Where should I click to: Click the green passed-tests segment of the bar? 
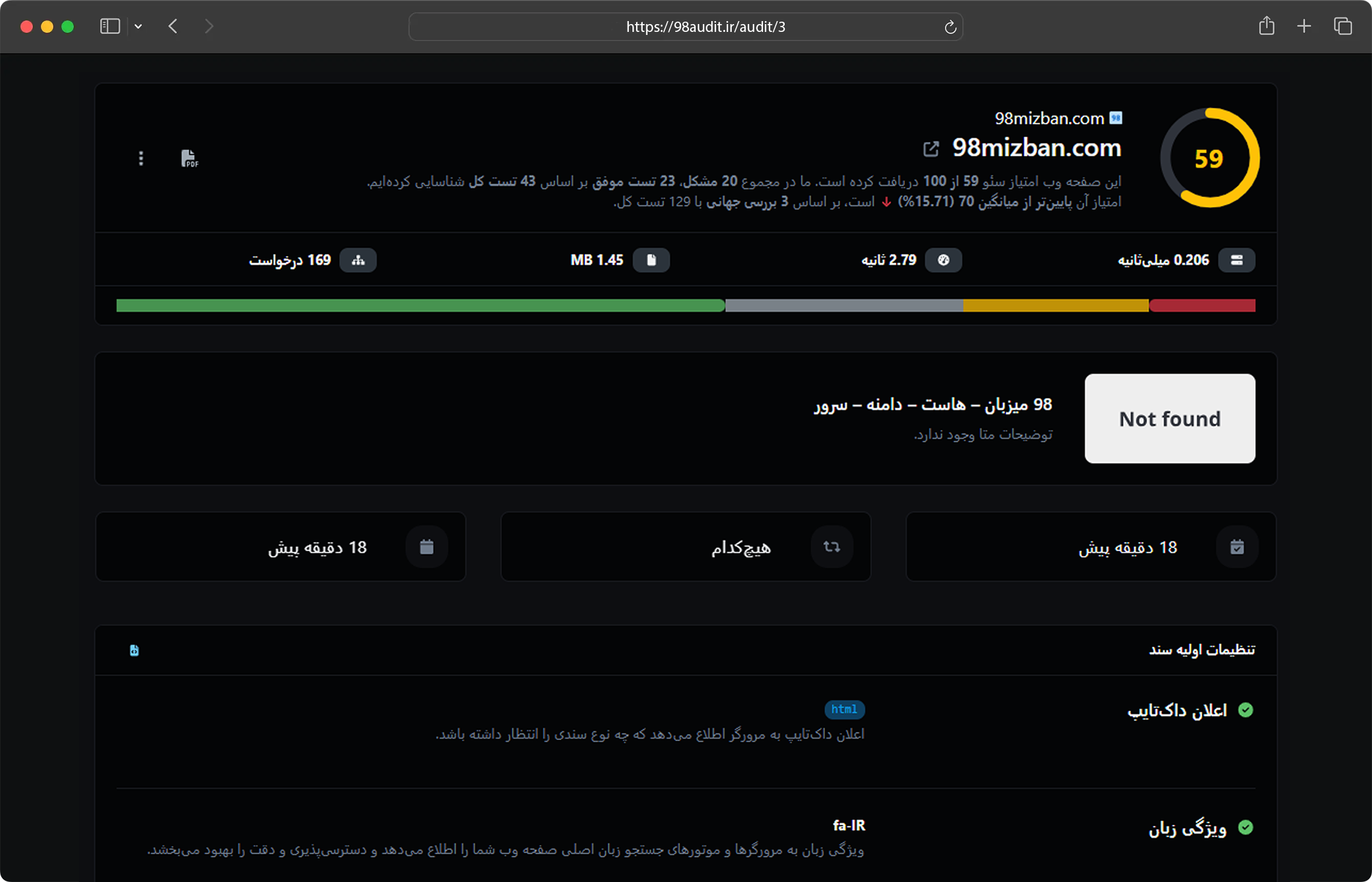coord(421,305)
